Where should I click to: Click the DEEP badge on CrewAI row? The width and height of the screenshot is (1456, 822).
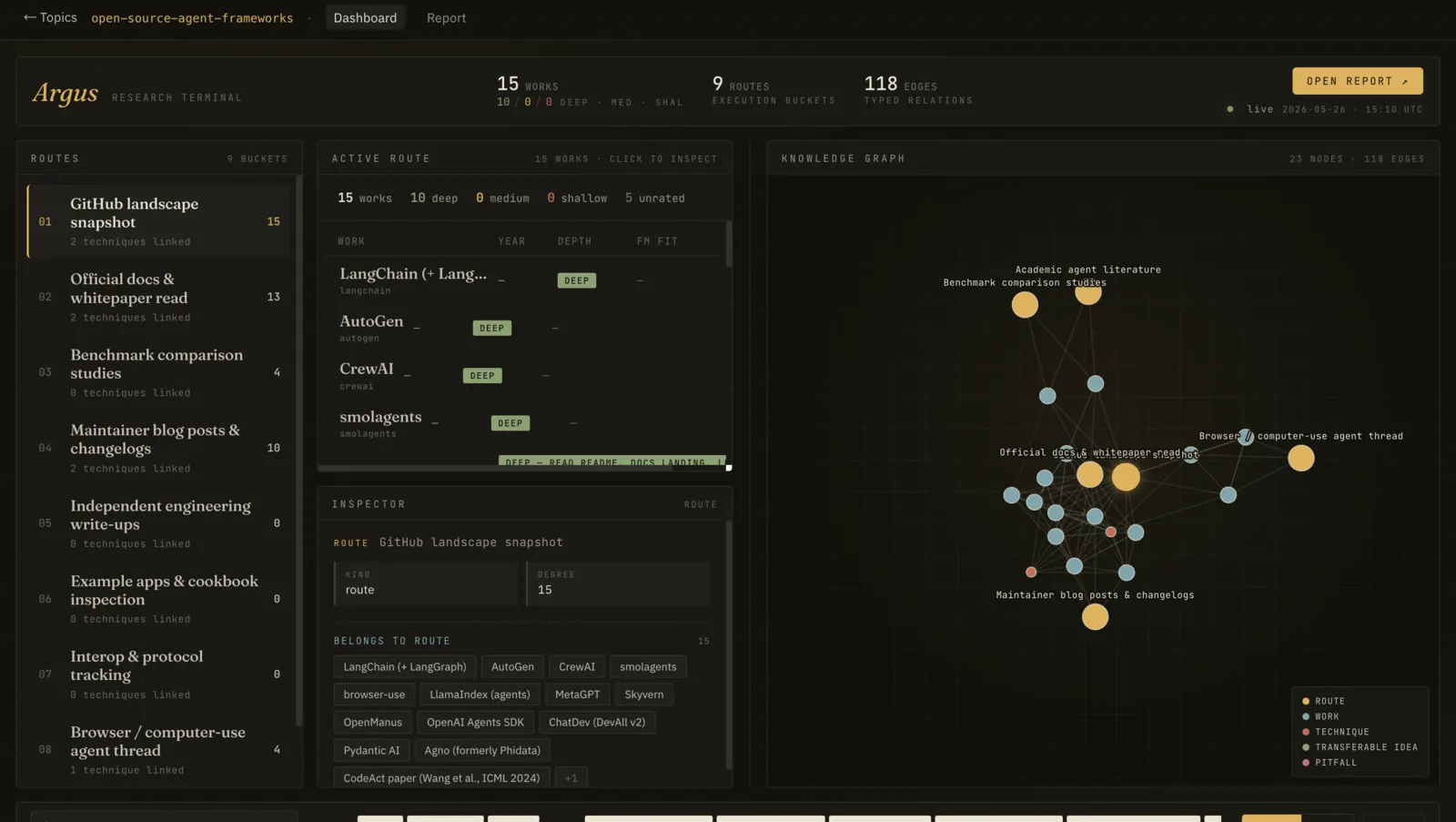point(482,375)
